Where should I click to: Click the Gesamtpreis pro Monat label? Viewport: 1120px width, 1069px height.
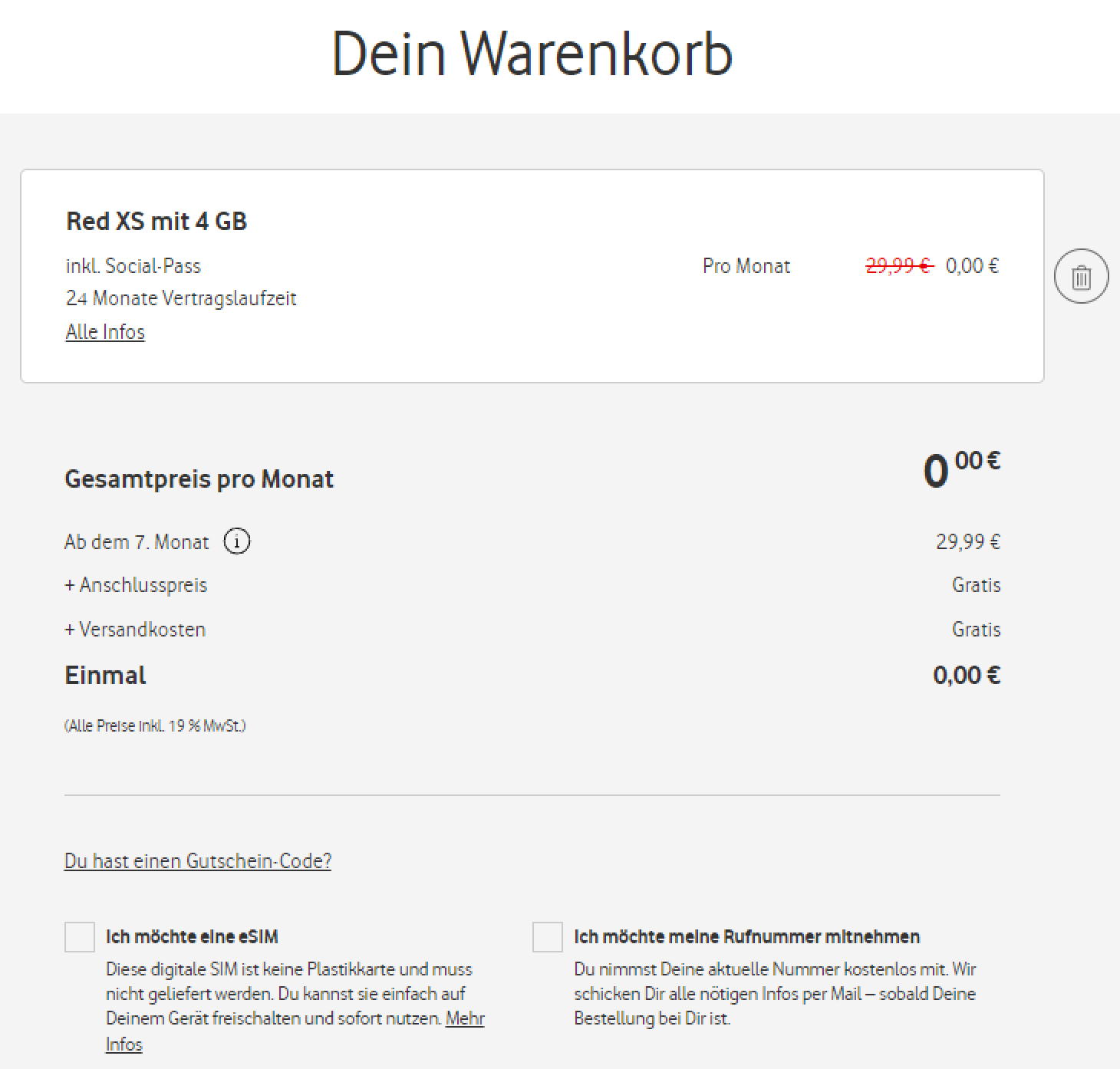(199, 479)
